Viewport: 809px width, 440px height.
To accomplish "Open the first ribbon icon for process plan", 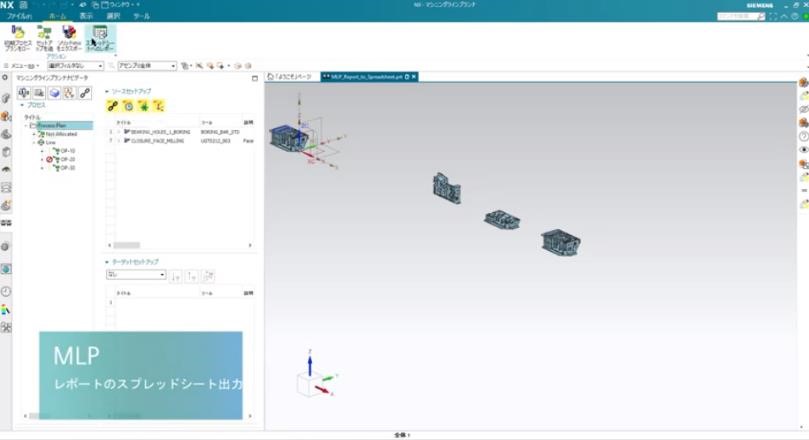I will (x=18, y=38).
